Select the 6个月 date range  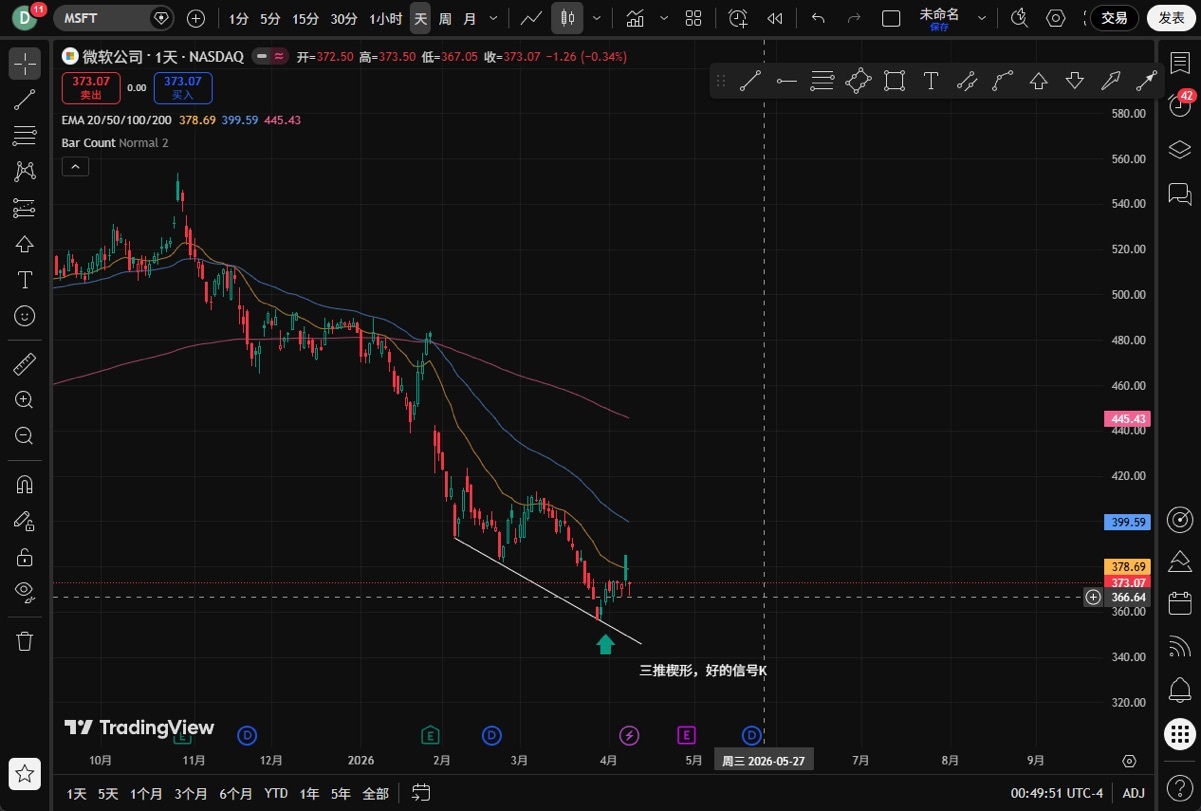click(235, 793)
